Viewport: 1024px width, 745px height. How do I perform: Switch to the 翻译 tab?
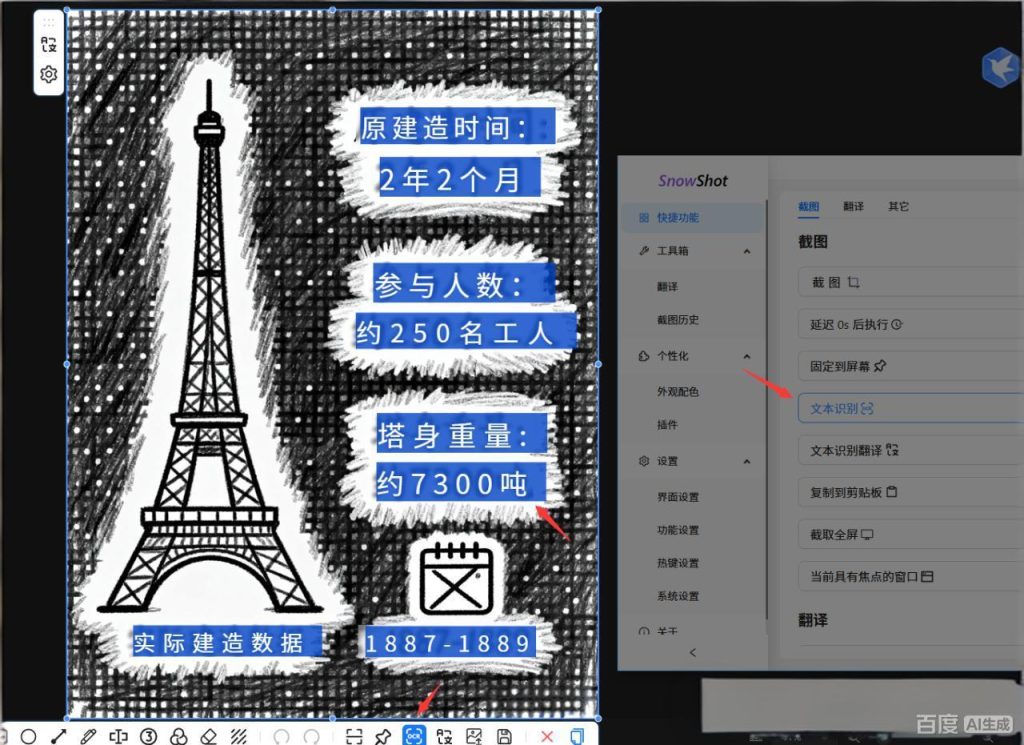pyautogui.click(x=857, y=206)
